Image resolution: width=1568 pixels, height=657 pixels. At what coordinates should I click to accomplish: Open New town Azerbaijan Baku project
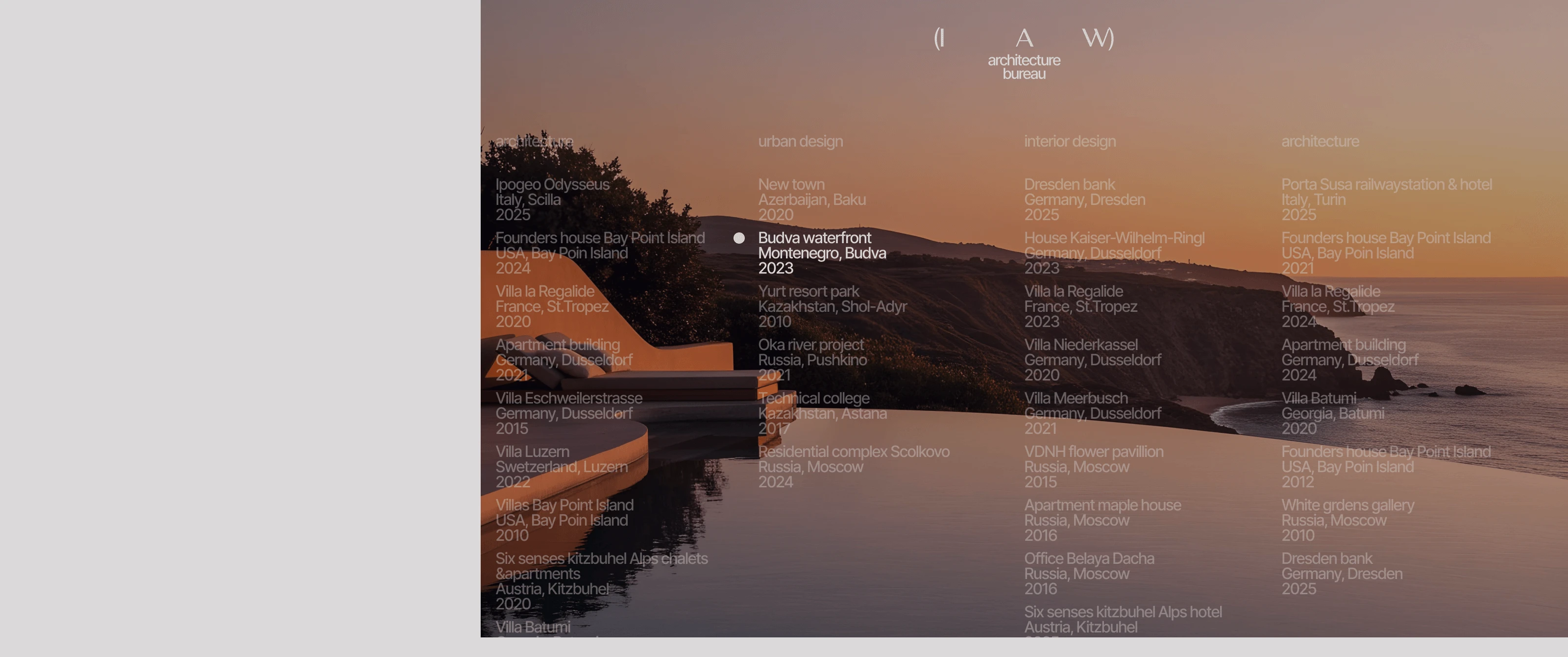coord(812,199)
